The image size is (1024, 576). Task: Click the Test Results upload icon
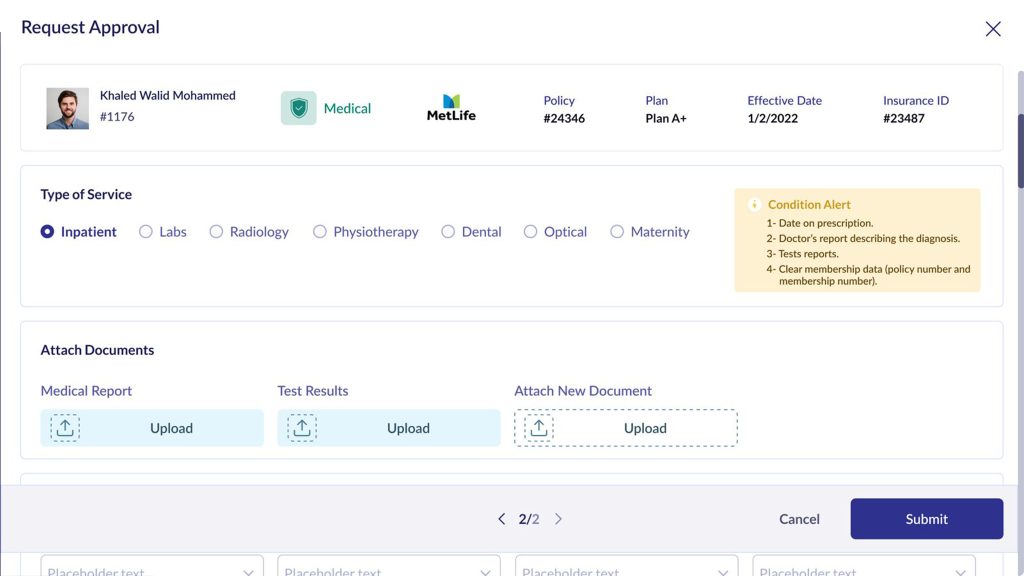302,428
